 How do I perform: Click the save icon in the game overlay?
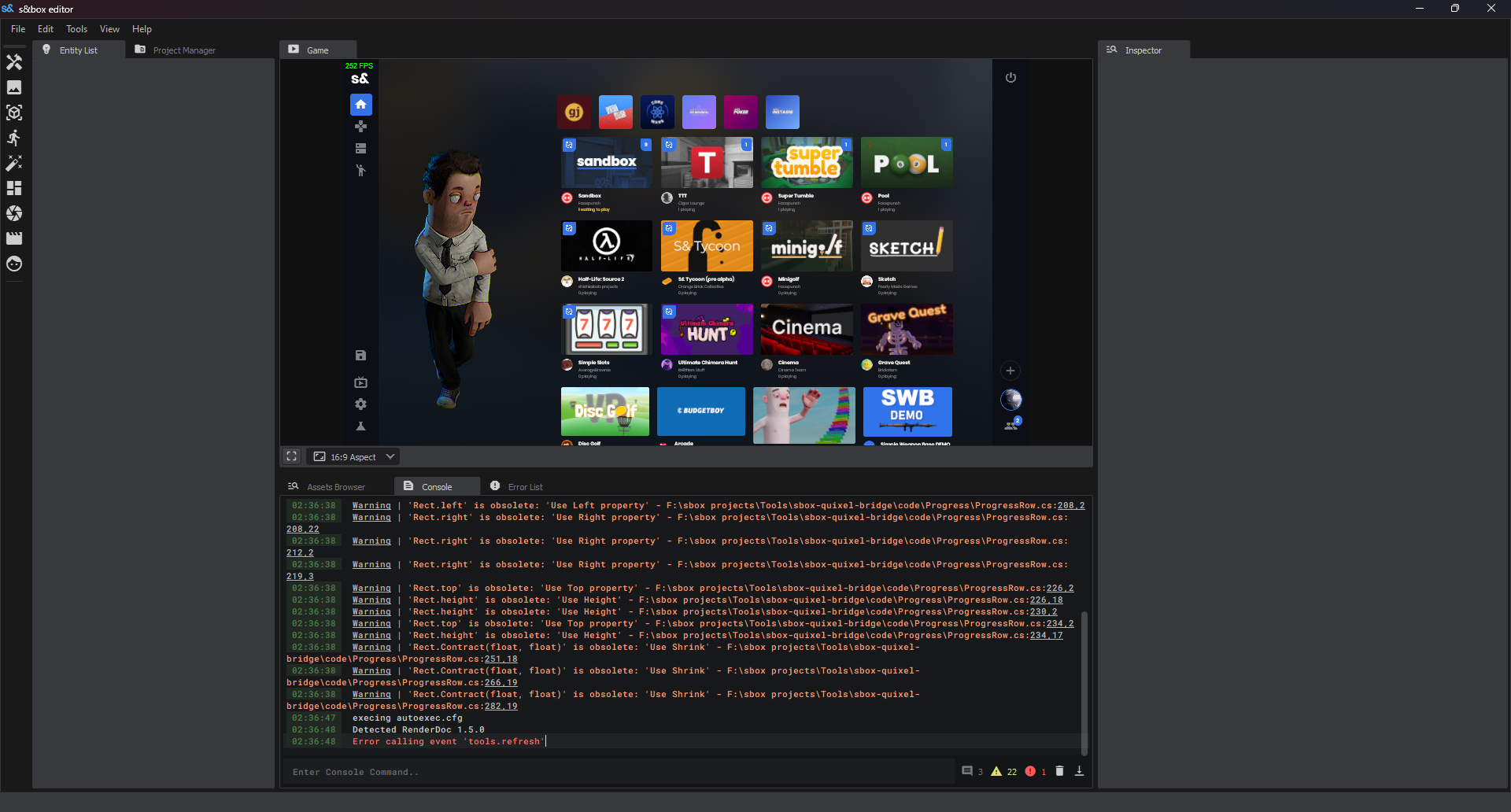tap(360, 355)
